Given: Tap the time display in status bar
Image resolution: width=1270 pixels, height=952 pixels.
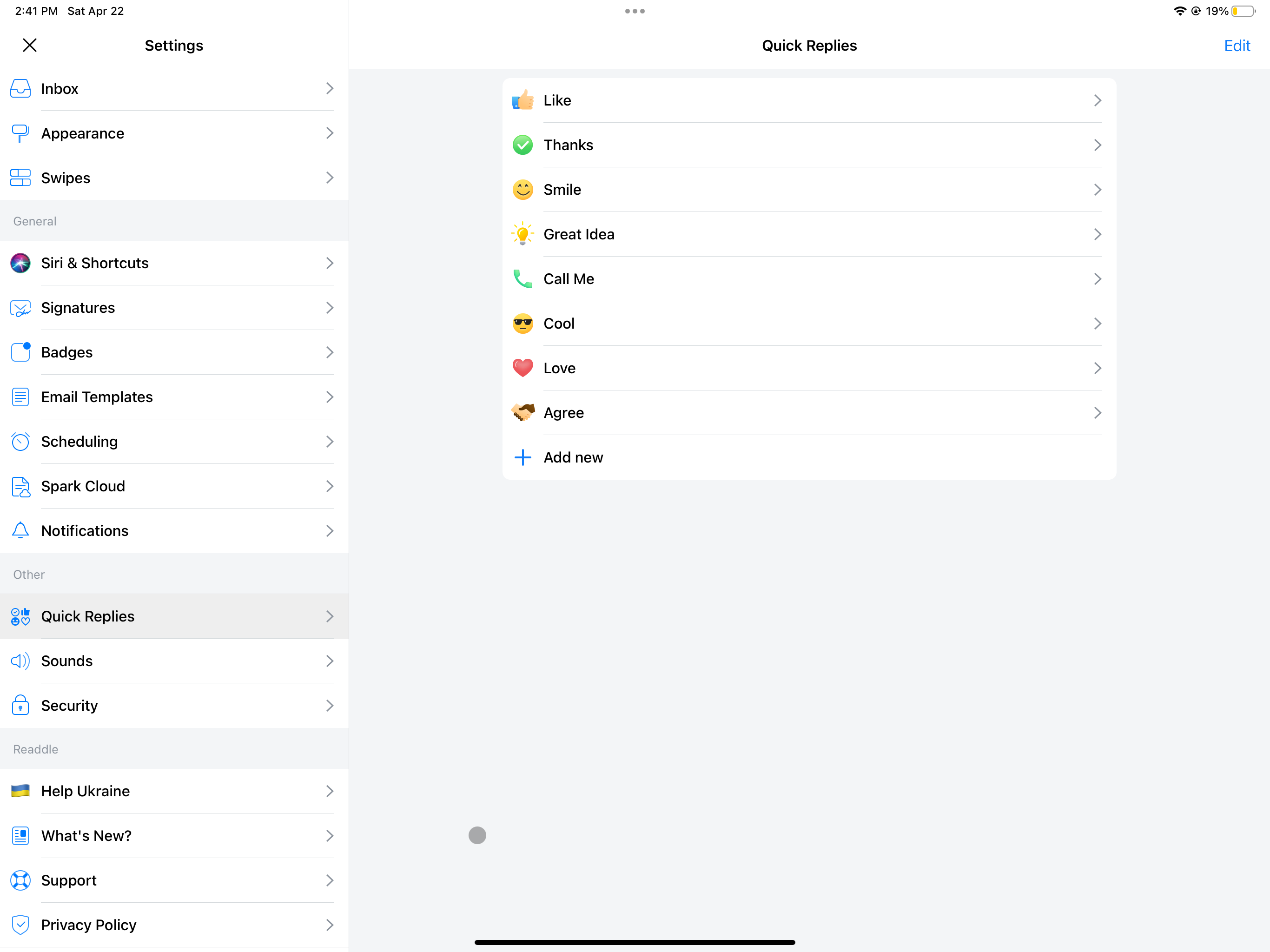Looking at the screenshot, I should click(36, 11).
